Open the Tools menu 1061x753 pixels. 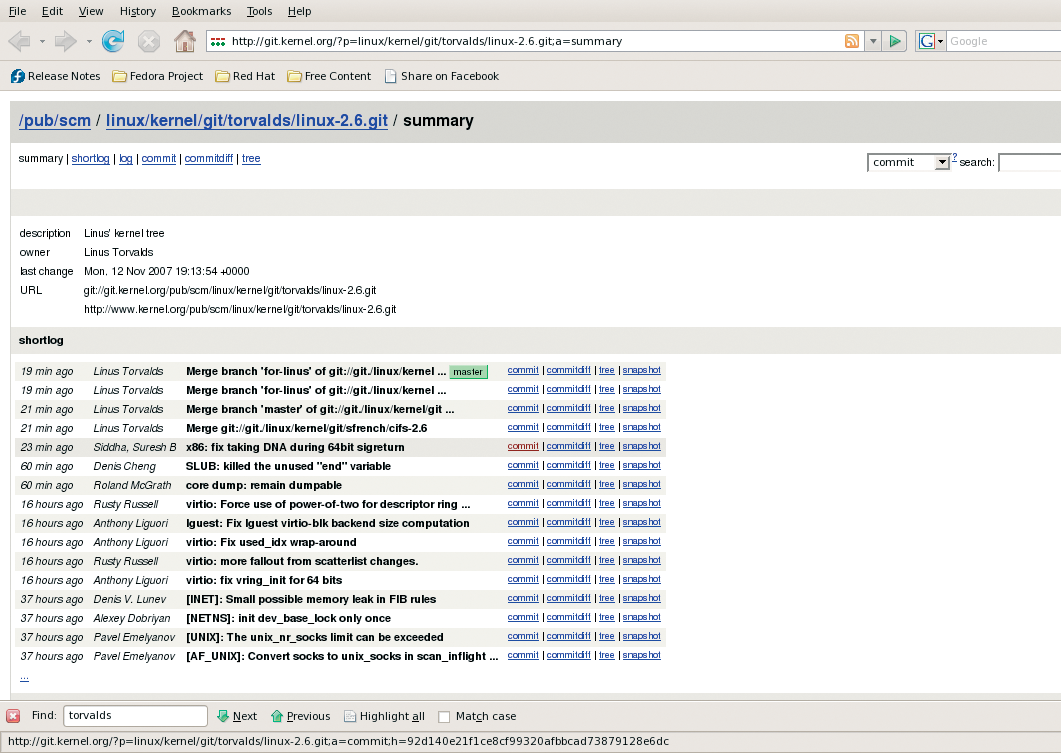click(x=259, y=11)
